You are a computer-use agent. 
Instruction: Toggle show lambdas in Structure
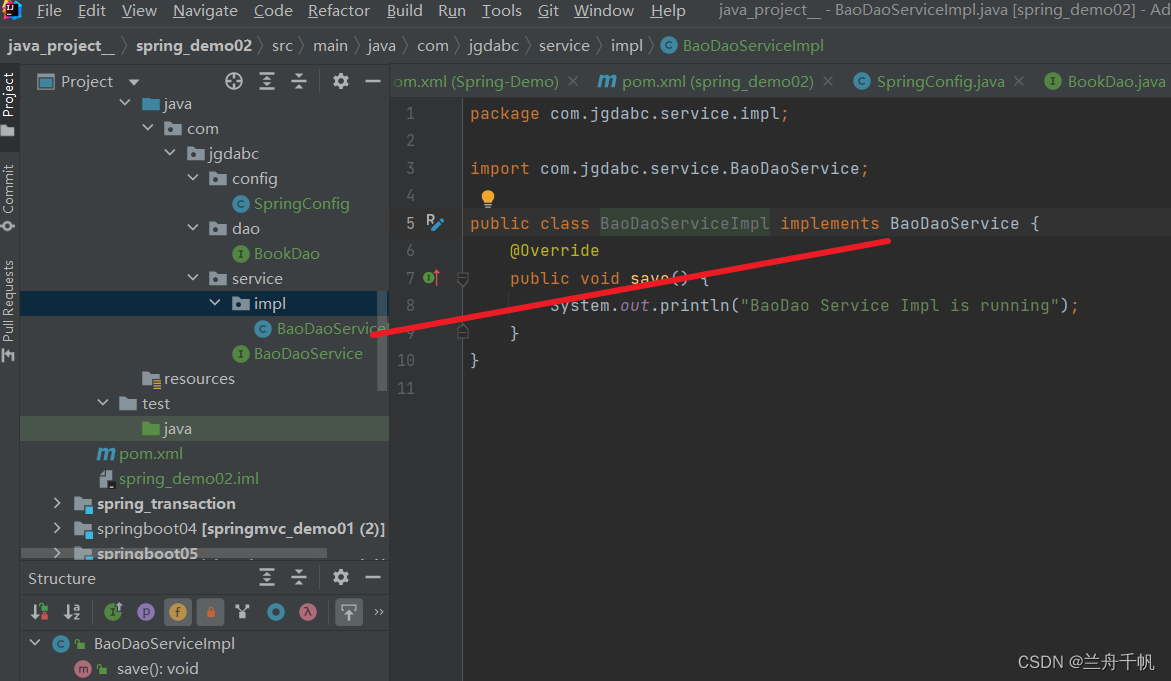coord(308,612)
